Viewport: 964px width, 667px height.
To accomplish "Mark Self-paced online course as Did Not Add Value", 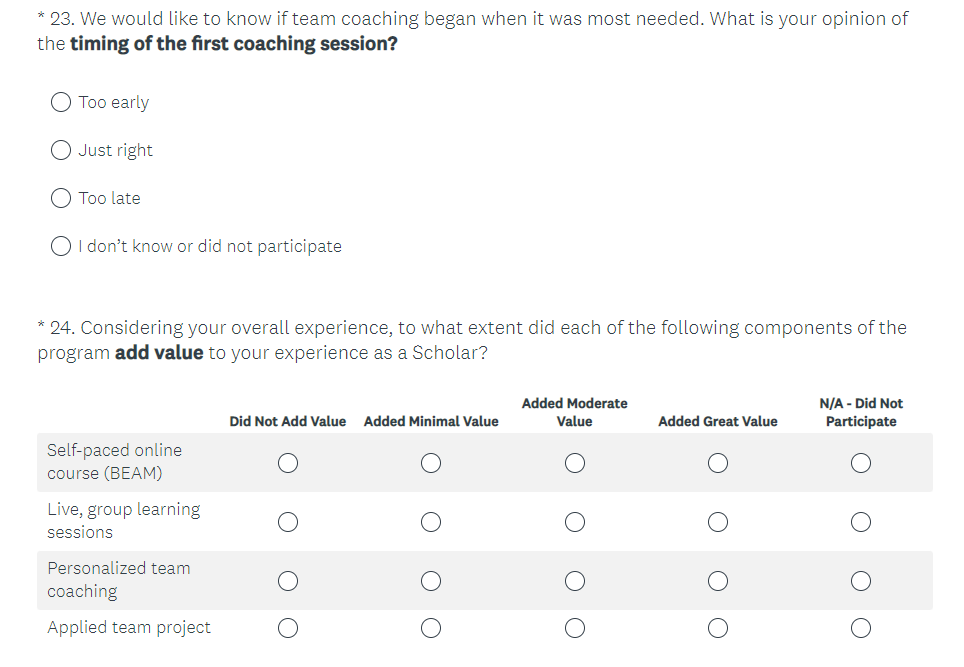I will (x=288, y=463).
